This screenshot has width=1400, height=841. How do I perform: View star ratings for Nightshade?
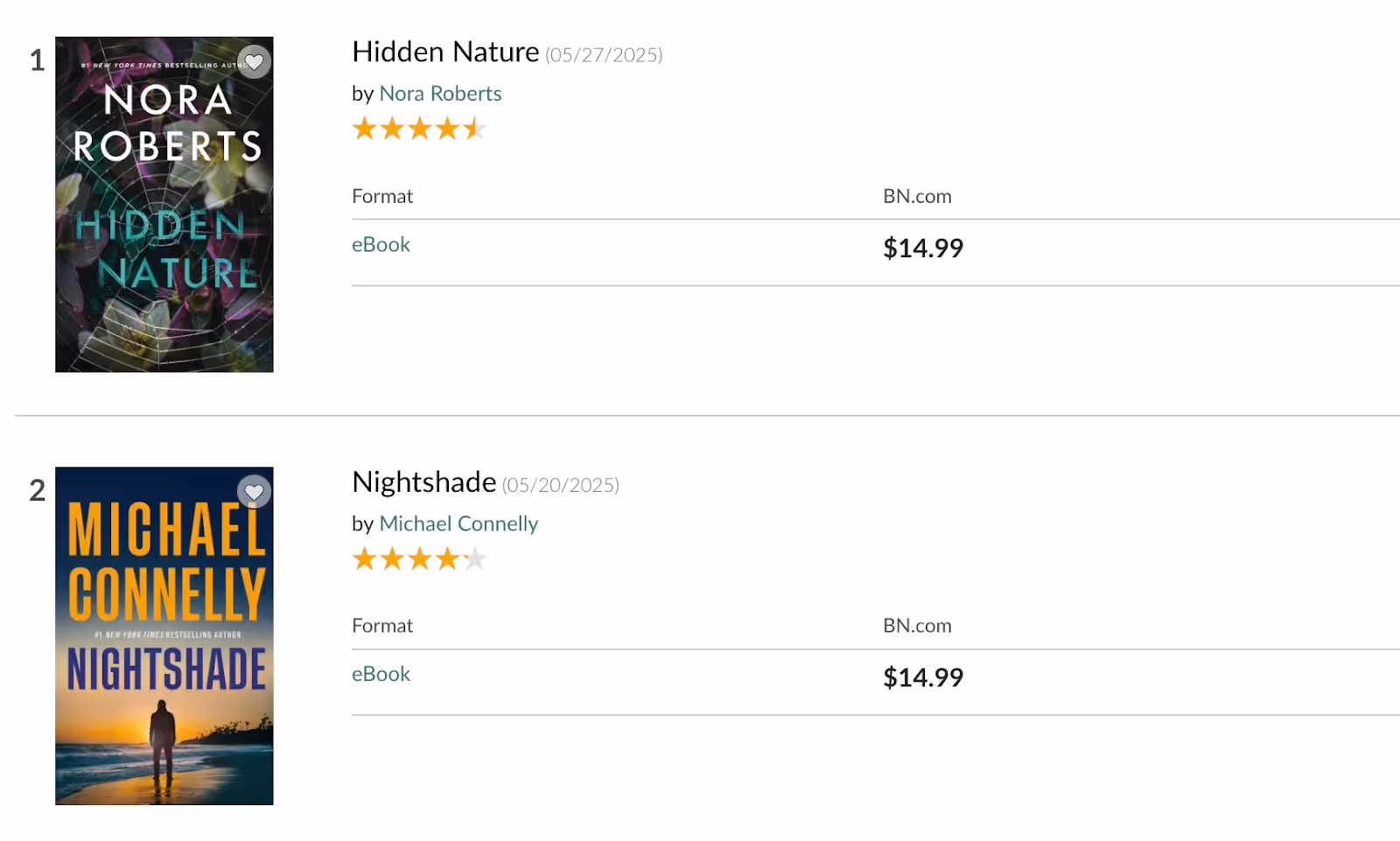click(x=419, y=559)
